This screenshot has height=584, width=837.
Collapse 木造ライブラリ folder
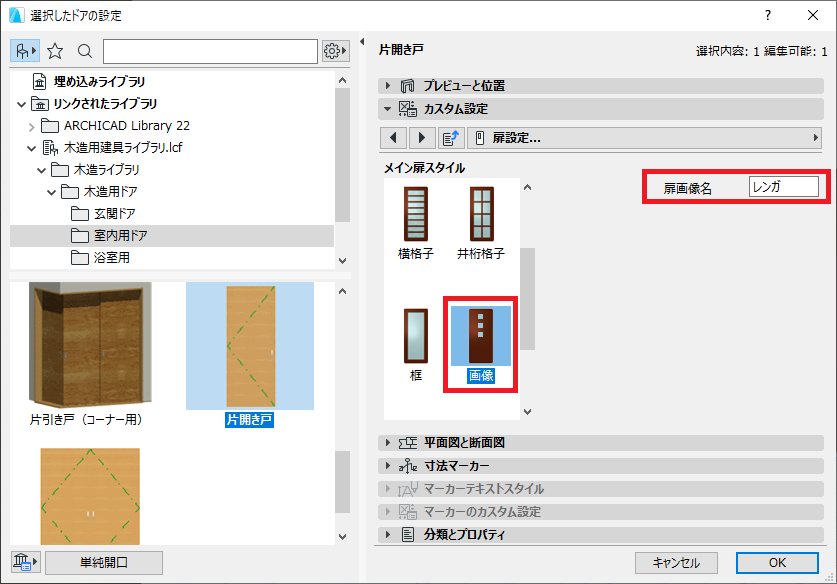pos(41,170)
